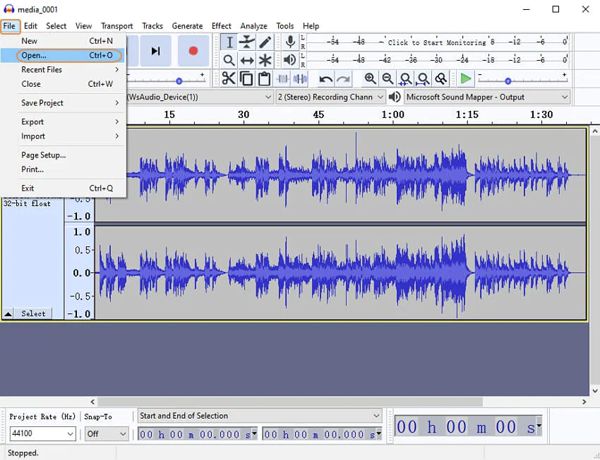Click the red Record button
The width and height of the screenshot is (600, 460).
(x=193, y=51)
